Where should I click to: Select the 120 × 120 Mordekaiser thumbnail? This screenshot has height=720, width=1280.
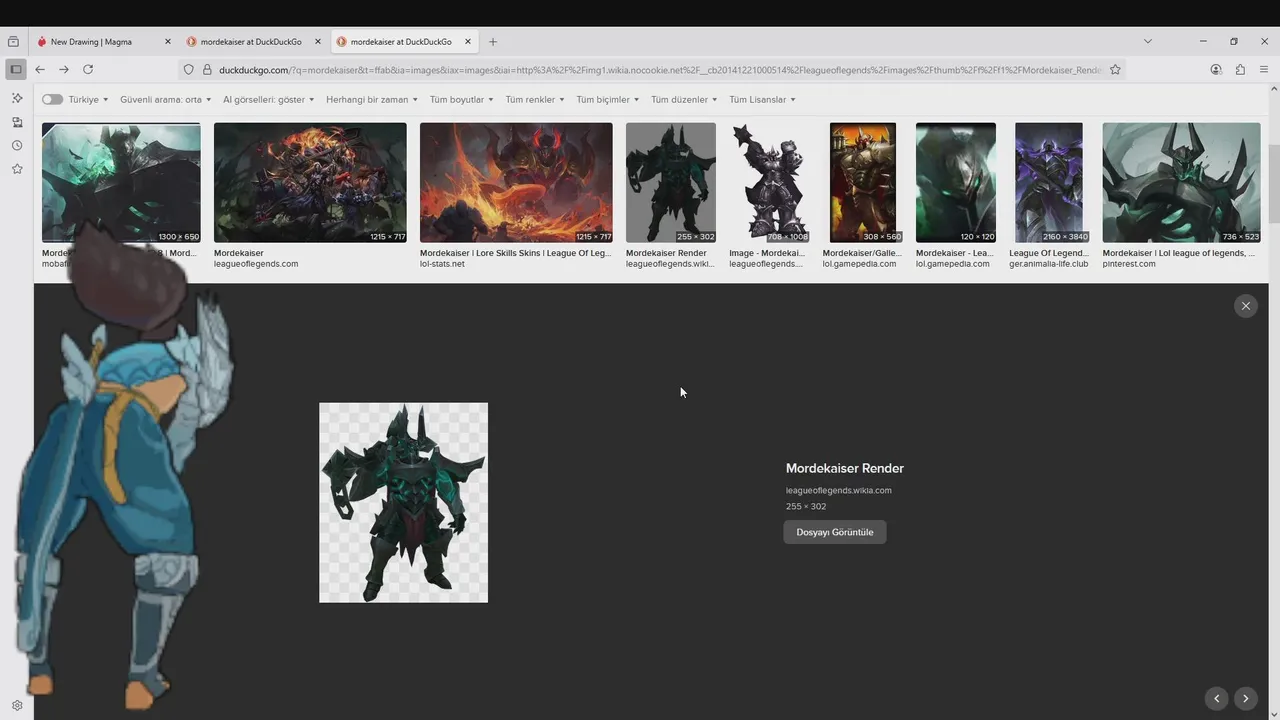click(x=956, y=183)
